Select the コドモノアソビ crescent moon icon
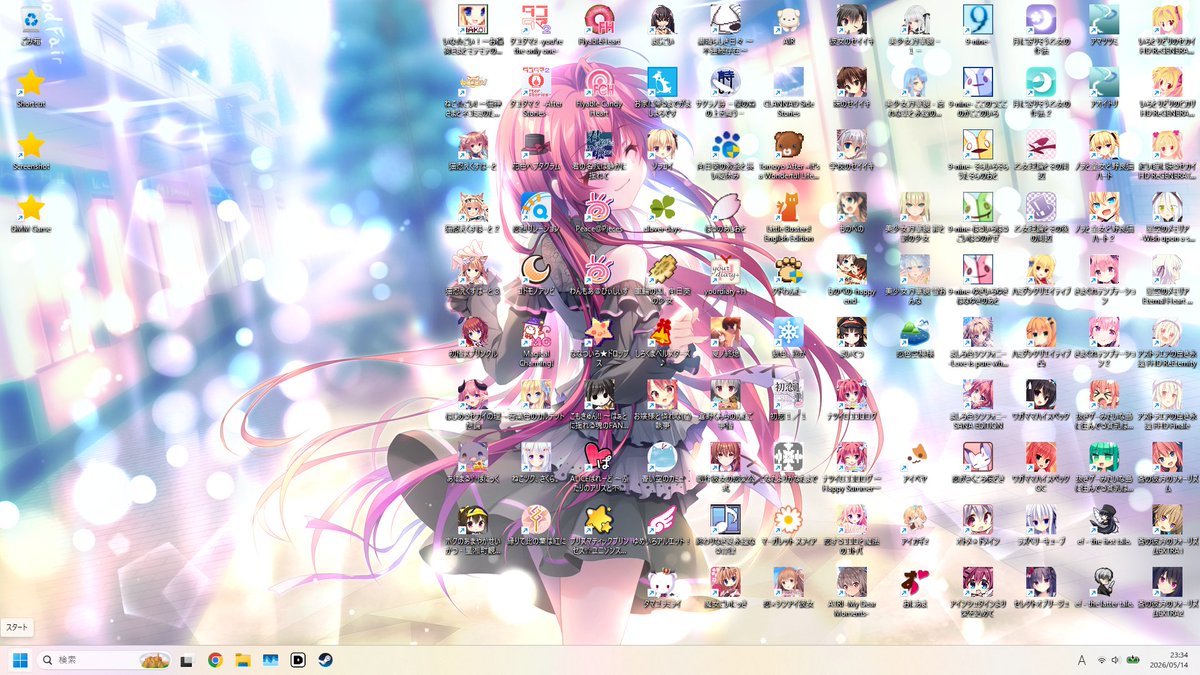This screenshot has height=675, width=1200. tap(537, 271)
